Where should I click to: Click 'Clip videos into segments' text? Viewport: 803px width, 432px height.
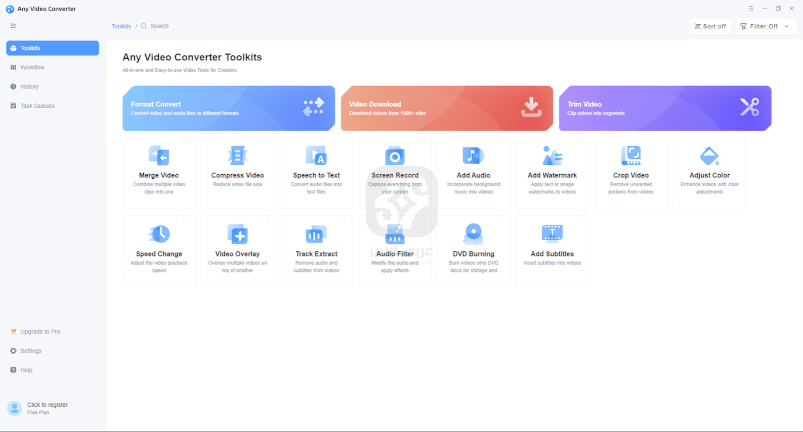click(596, 113)
